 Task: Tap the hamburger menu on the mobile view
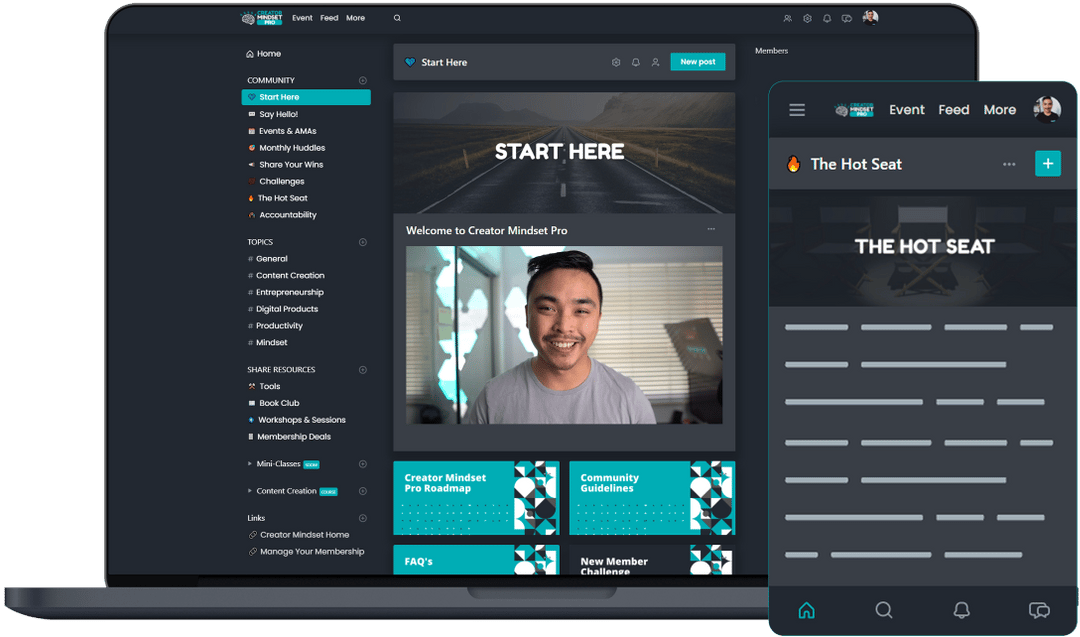coord(797,110)
